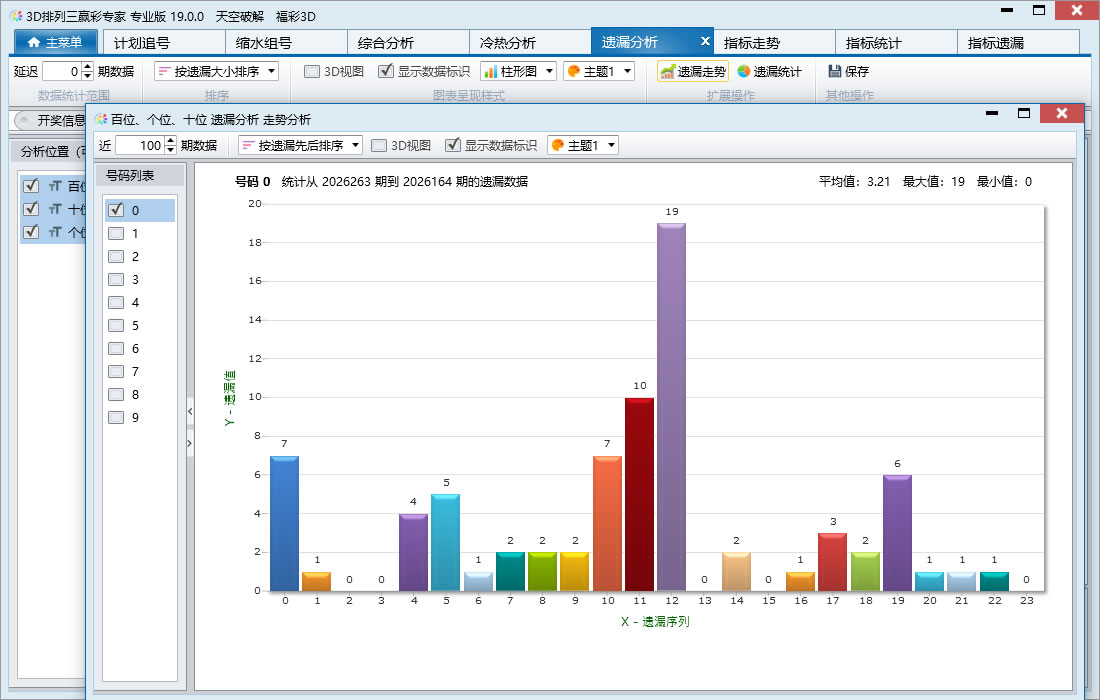The height and width of the screenshot is (700, 1100).
Task: Expand the 按遗漏大小排序 dropdown
Action: [x=271, y=72]
